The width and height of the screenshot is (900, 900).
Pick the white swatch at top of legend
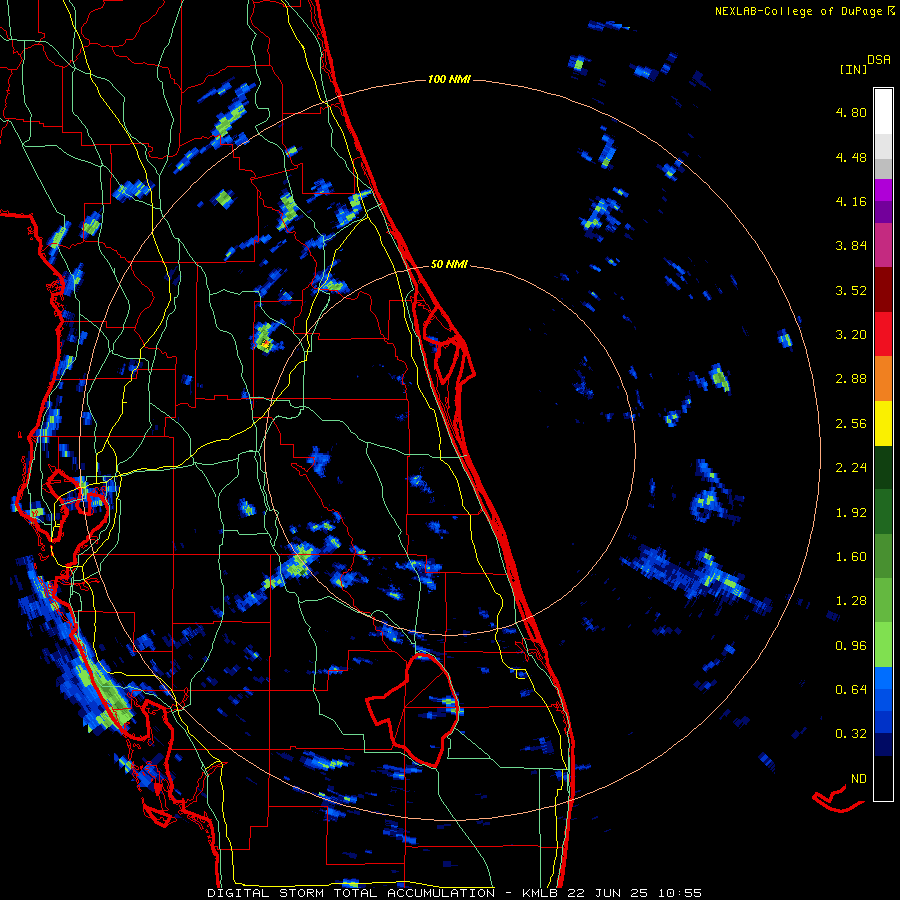point(883,111)
